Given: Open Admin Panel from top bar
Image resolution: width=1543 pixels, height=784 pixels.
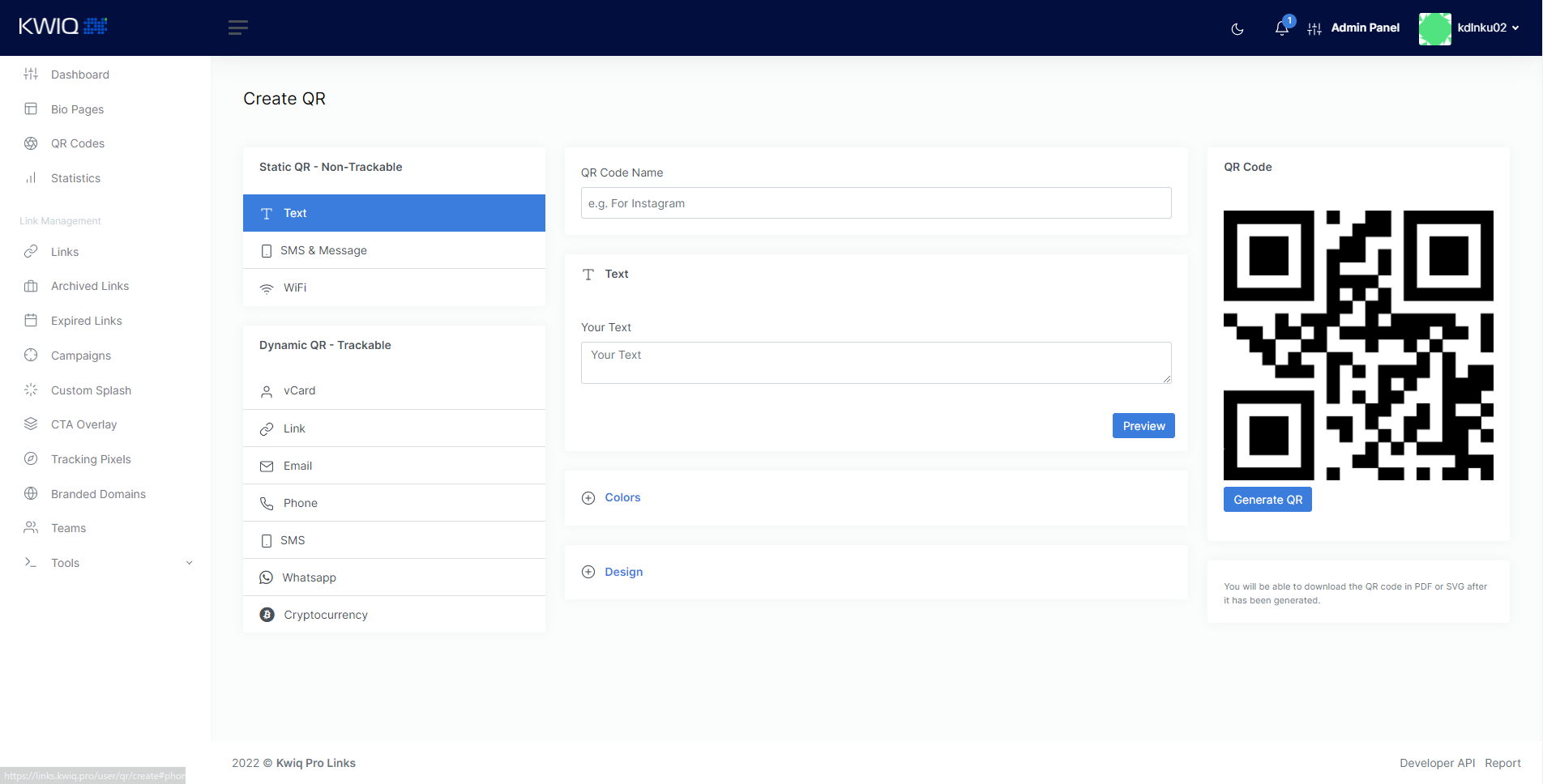Looking at the screenshot, I should click(1365, 28).
